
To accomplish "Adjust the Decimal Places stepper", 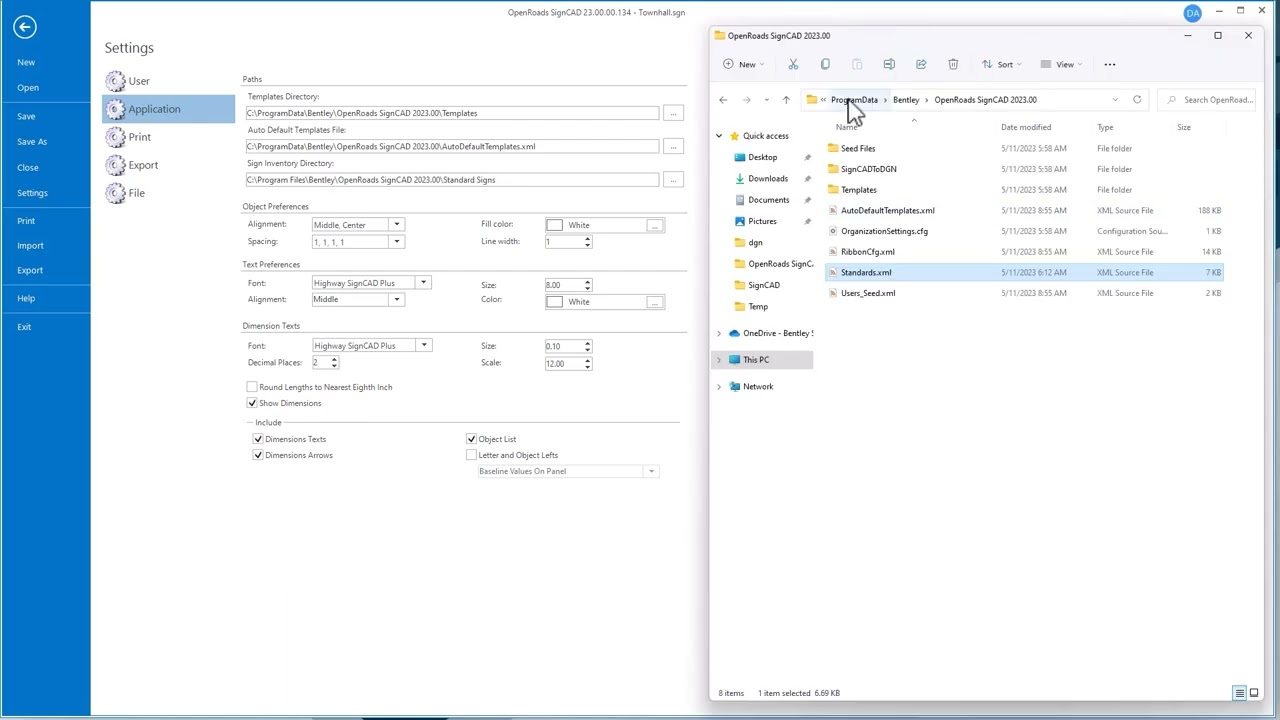I will pyautogui.click(x=333, y=363).
